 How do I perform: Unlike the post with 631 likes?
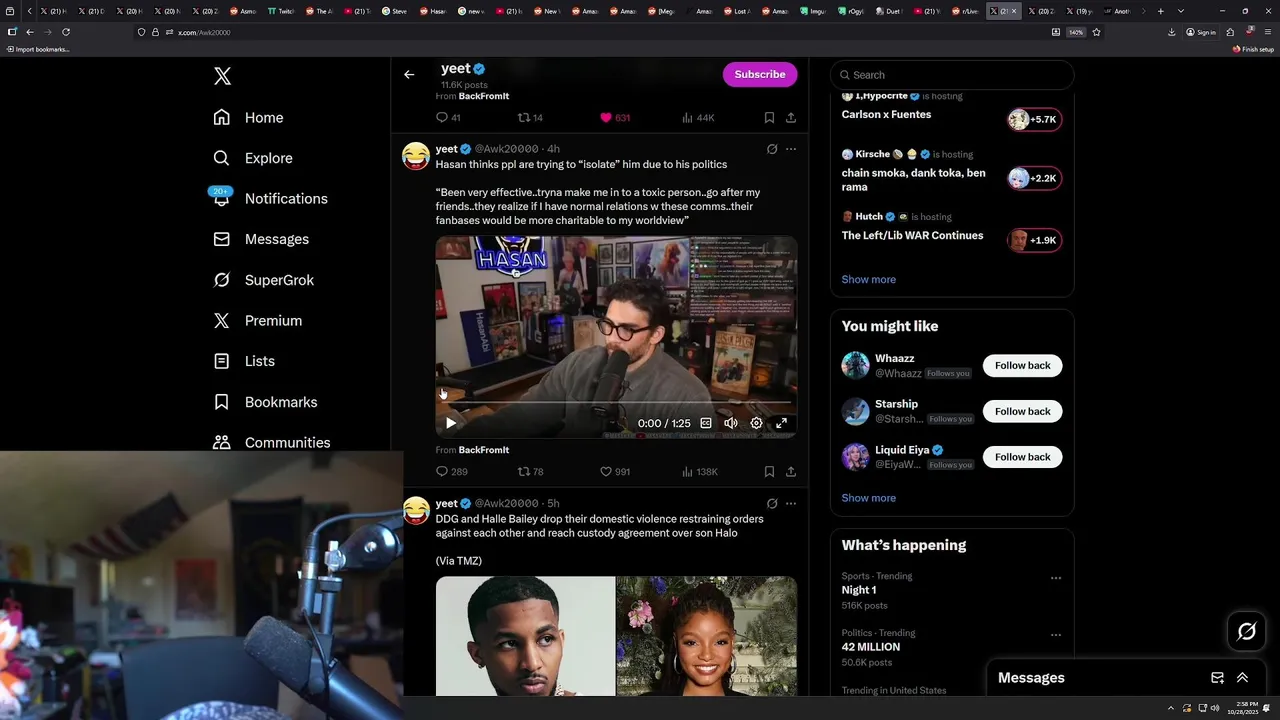coord(614,117)
